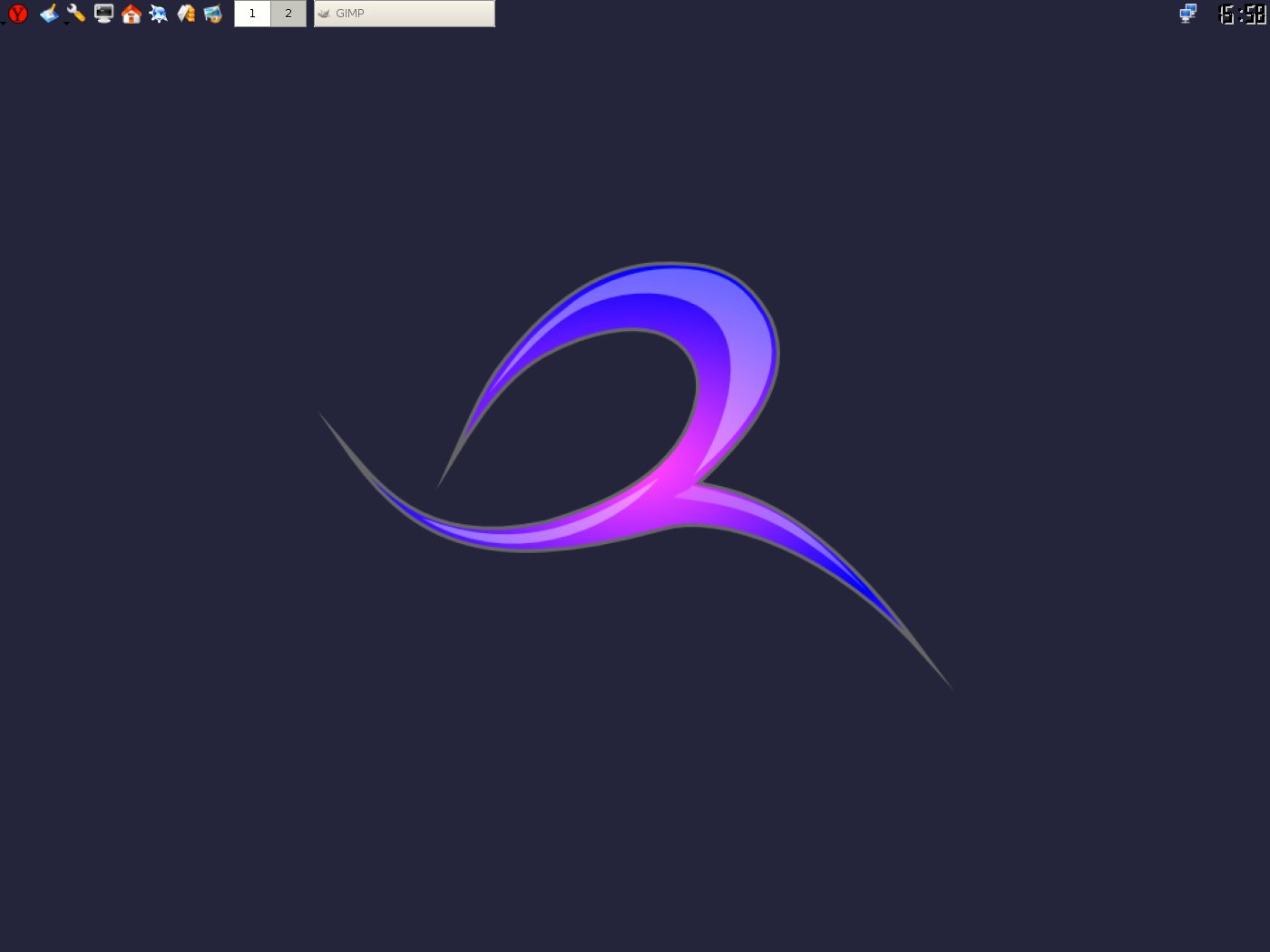Open the home folder icon
Viewport: 1270px width, 952px height.
(131, 14)
